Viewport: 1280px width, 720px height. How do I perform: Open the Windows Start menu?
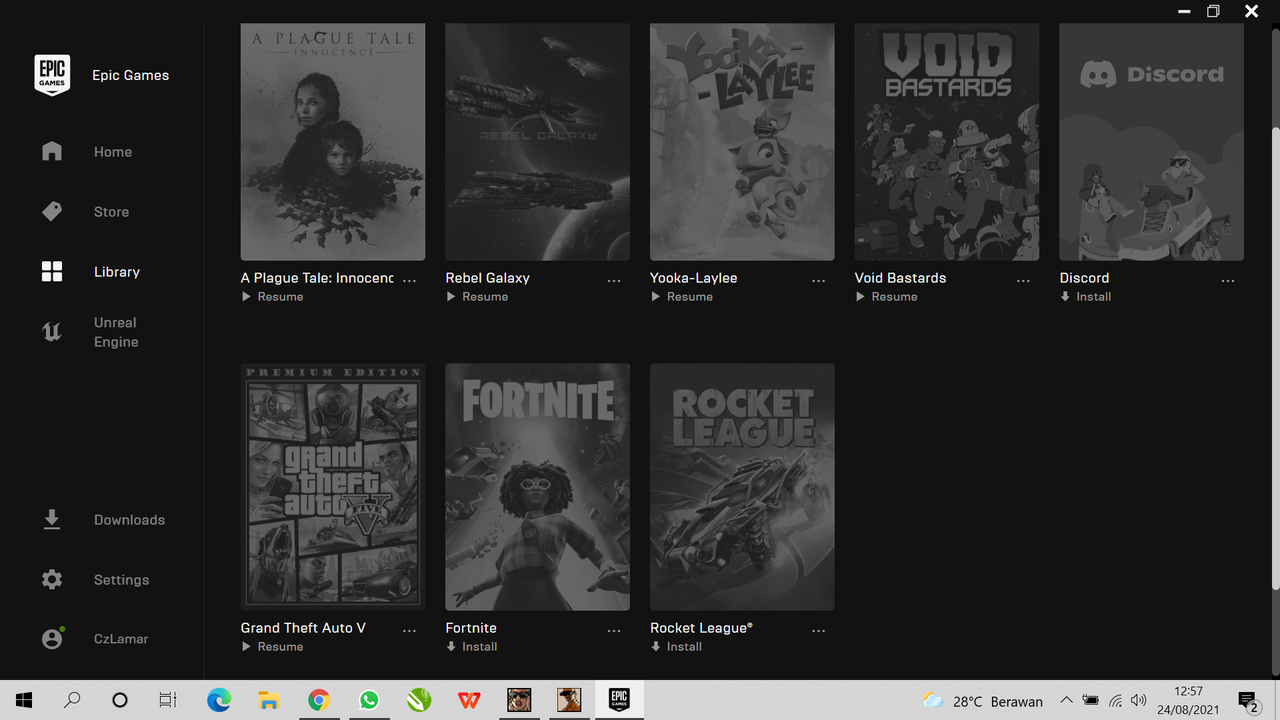coord(24,700)
